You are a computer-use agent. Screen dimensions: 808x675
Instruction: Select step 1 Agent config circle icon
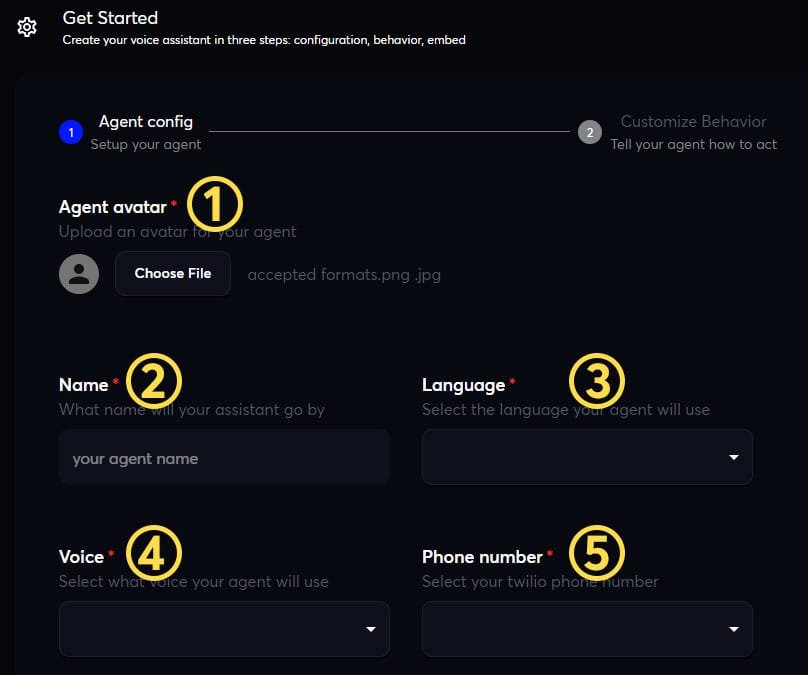(x=70, y=131)
